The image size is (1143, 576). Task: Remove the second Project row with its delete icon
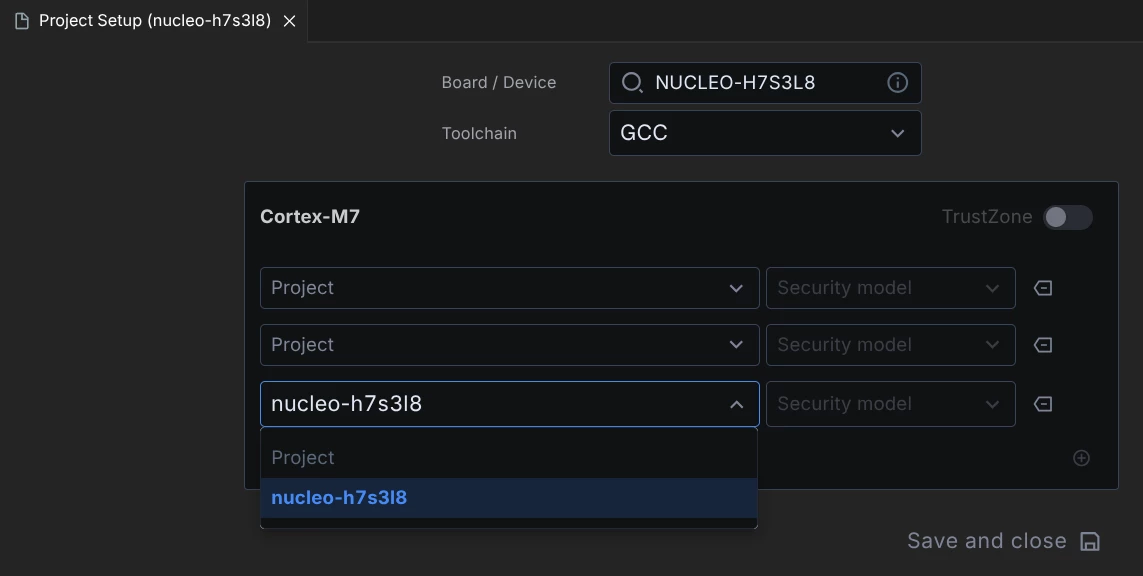point(1043,345)
